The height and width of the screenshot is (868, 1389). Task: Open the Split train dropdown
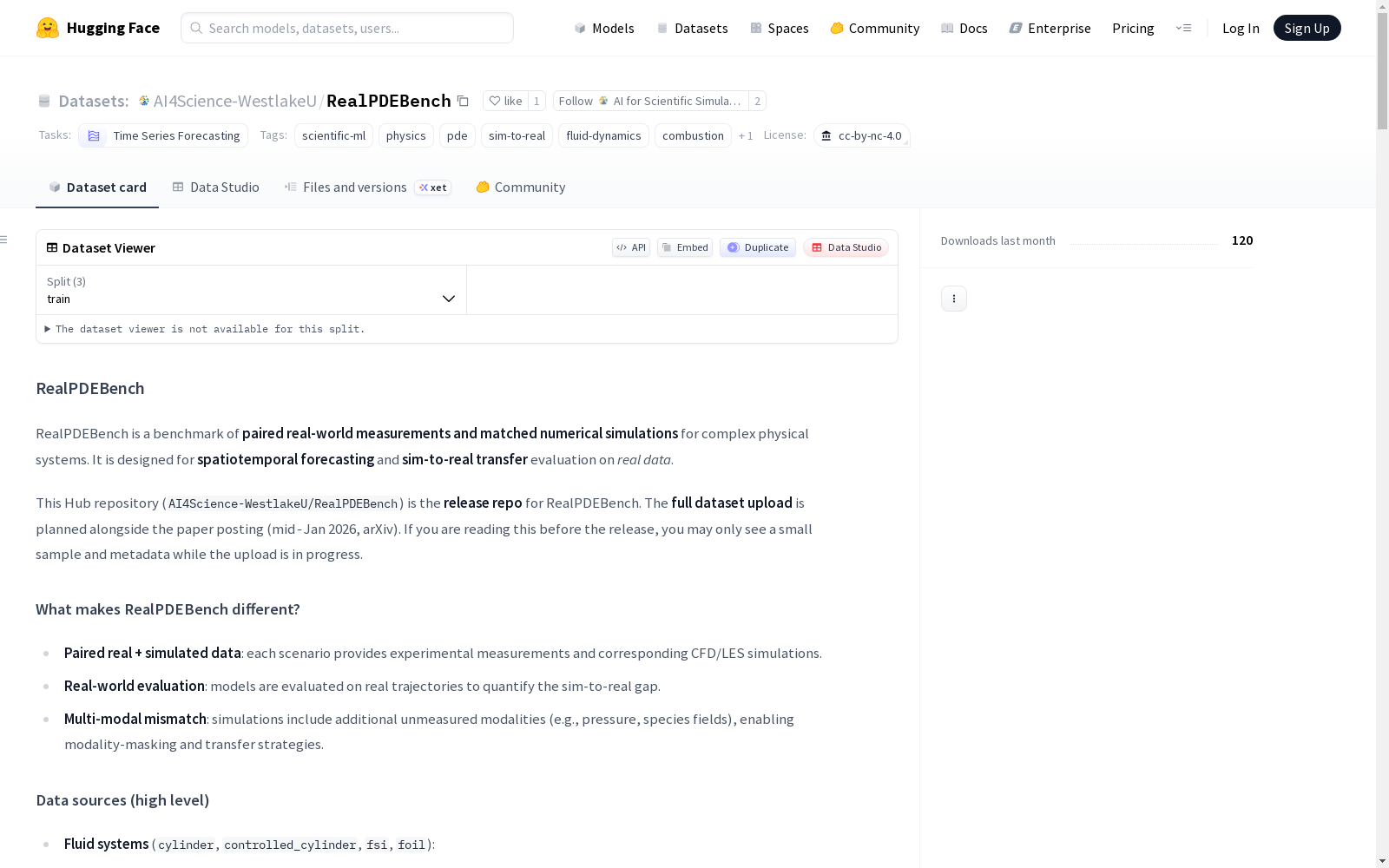[251, 290]
